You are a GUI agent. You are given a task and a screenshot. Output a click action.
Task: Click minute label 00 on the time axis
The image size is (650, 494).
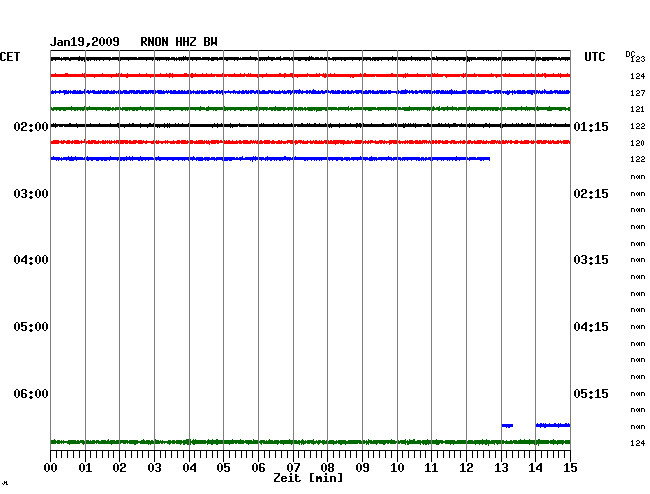(x=51, y=468)
